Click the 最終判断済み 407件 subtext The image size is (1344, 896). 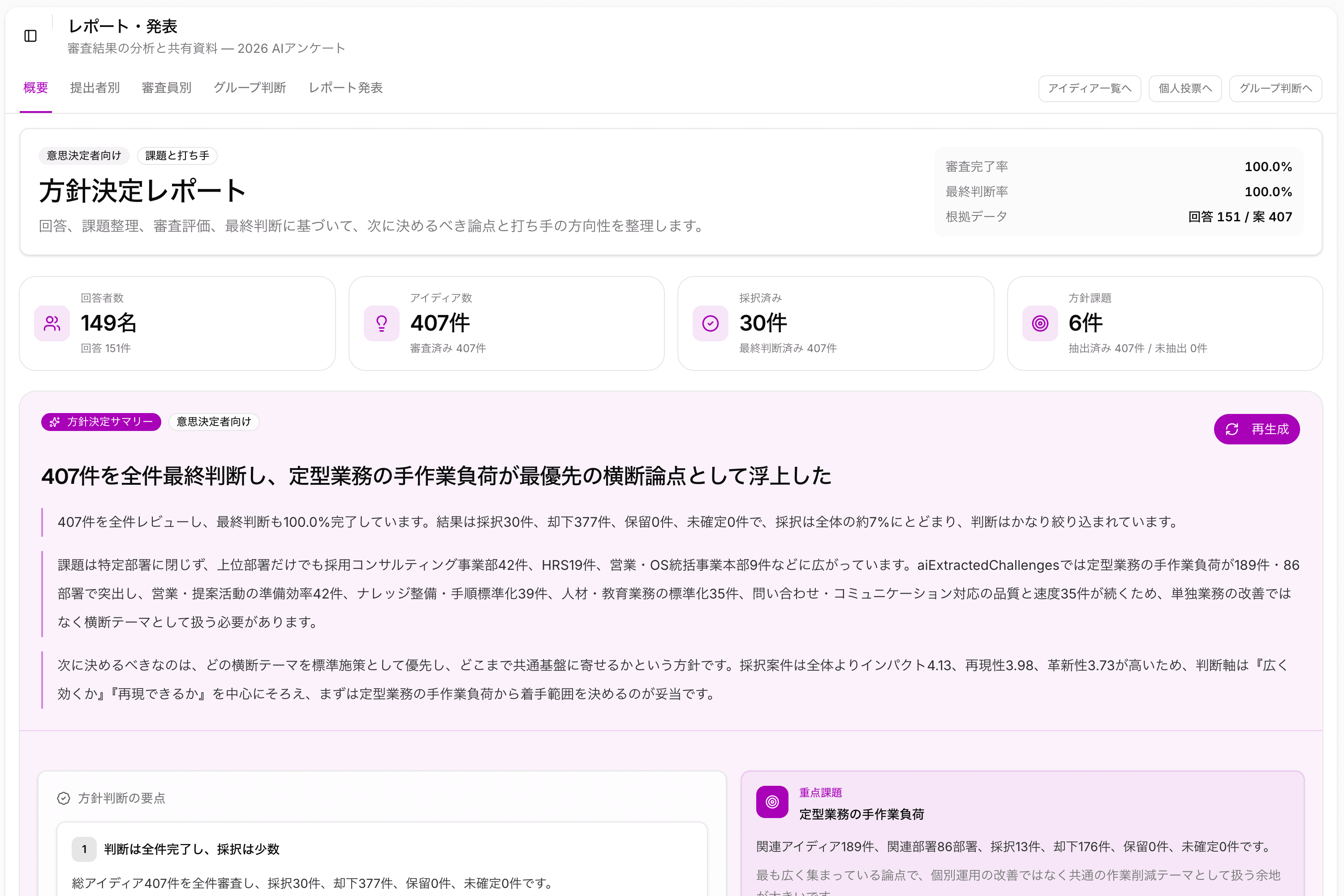click(788, 348)
